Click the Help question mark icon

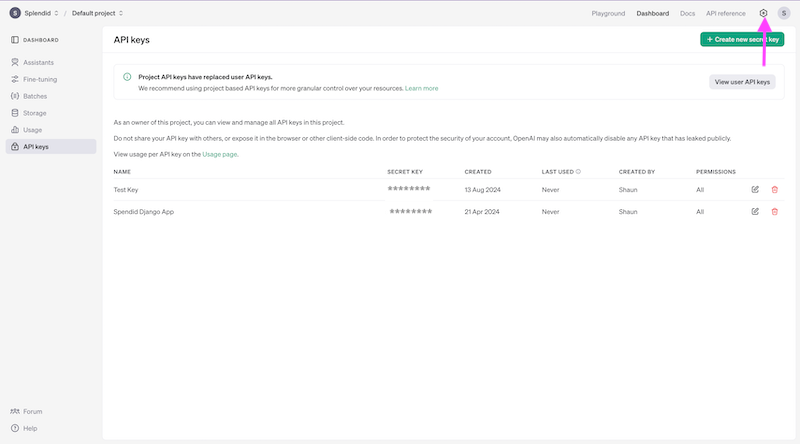pyautogui.click(x=15, y=428)
